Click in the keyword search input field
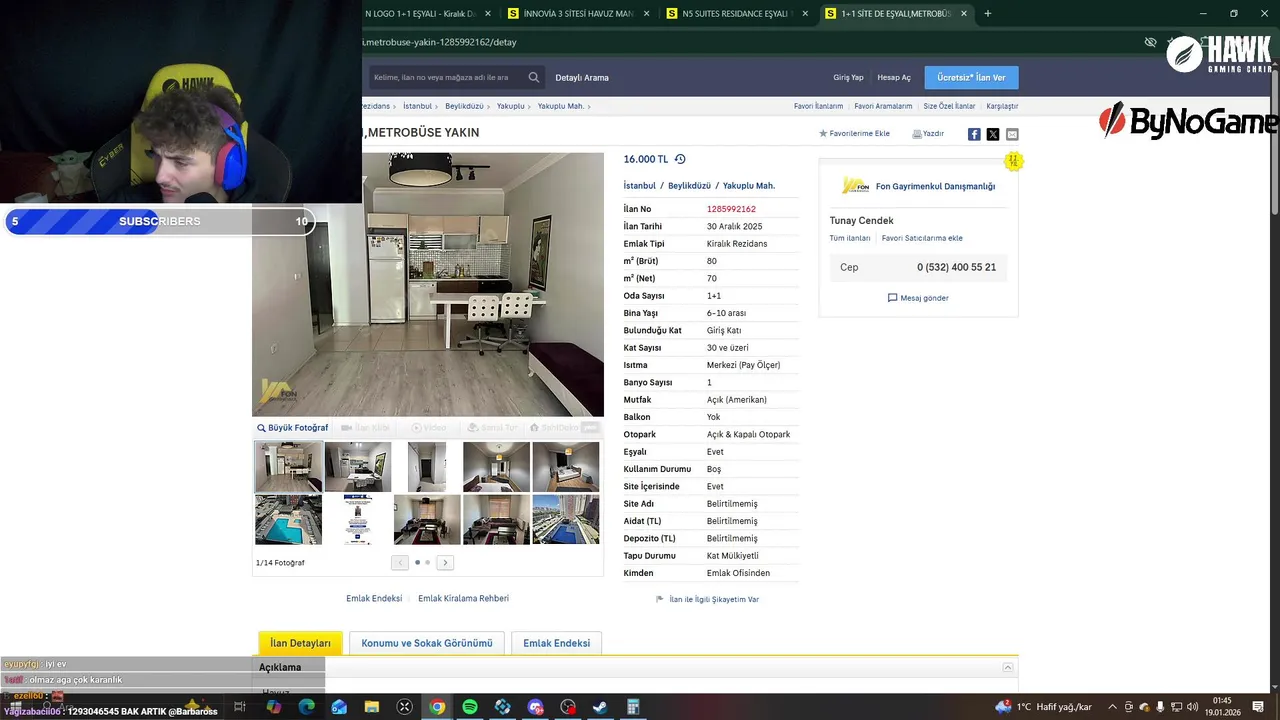1280x720 pixels. point(446,77)
